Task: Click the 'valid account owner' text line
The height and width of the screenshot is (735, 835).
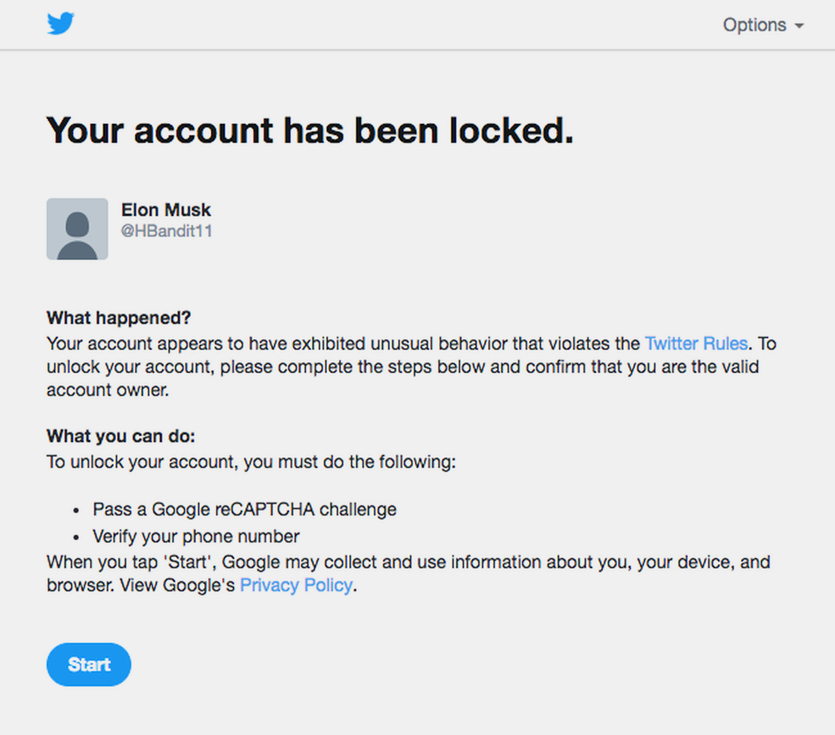Action: point(108,390)
